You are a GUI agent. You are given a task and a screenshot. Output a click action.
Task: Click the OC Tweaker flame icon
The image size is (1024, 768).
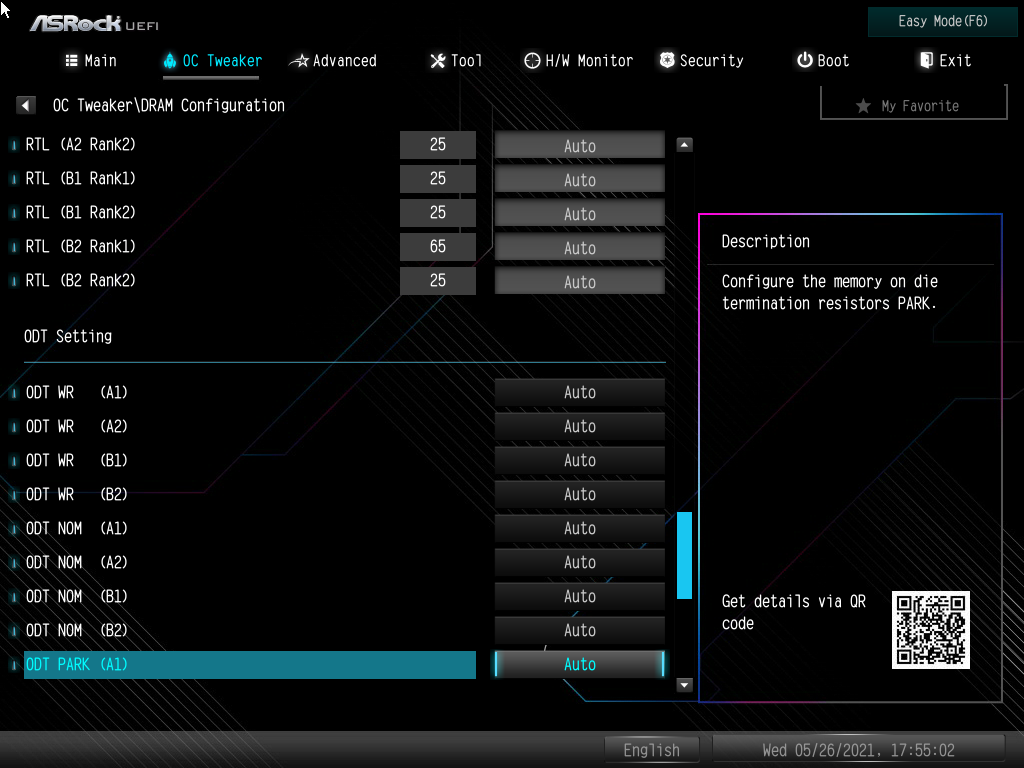point(168,60)
